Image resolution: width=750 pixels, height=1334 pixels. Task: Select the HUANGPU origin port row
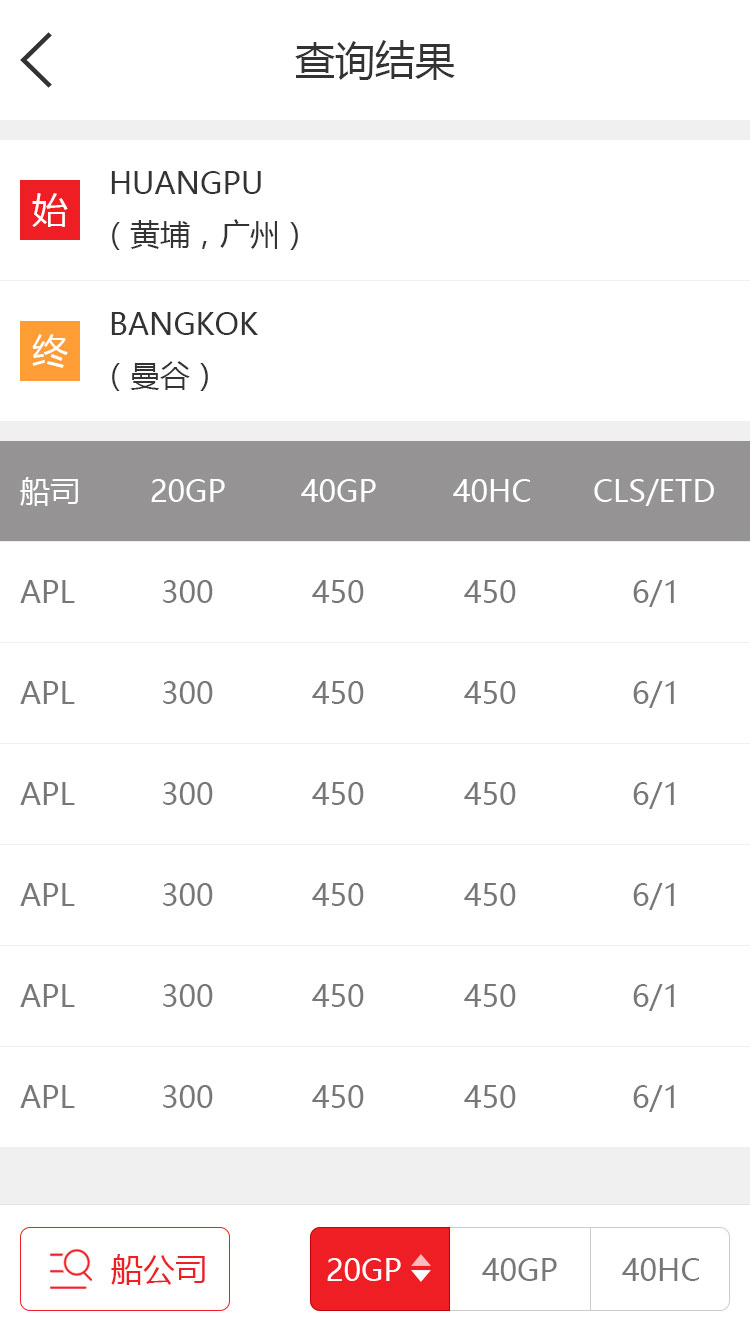pos(375,210)
